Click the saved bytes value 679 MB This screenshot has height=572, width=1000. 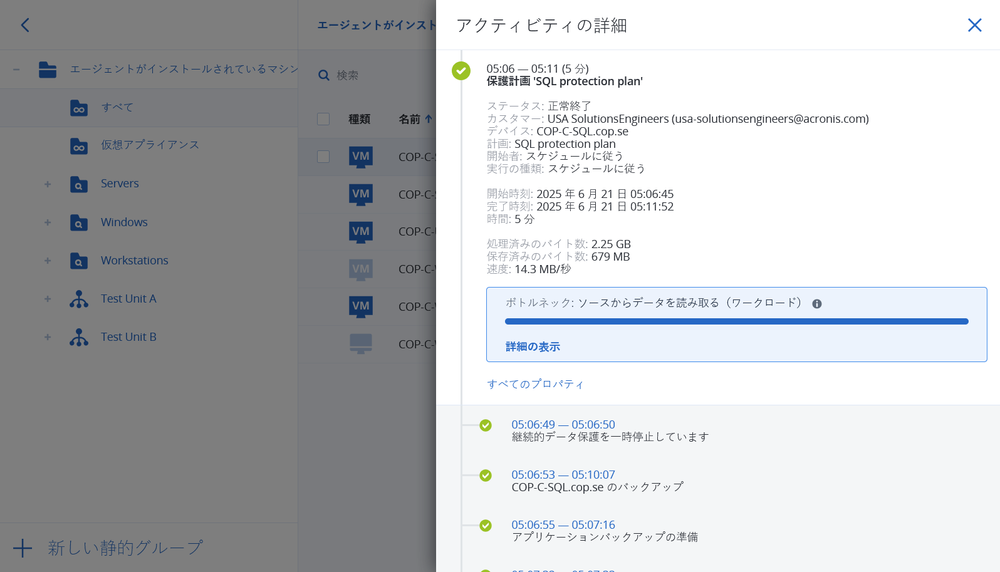[610, 257]
